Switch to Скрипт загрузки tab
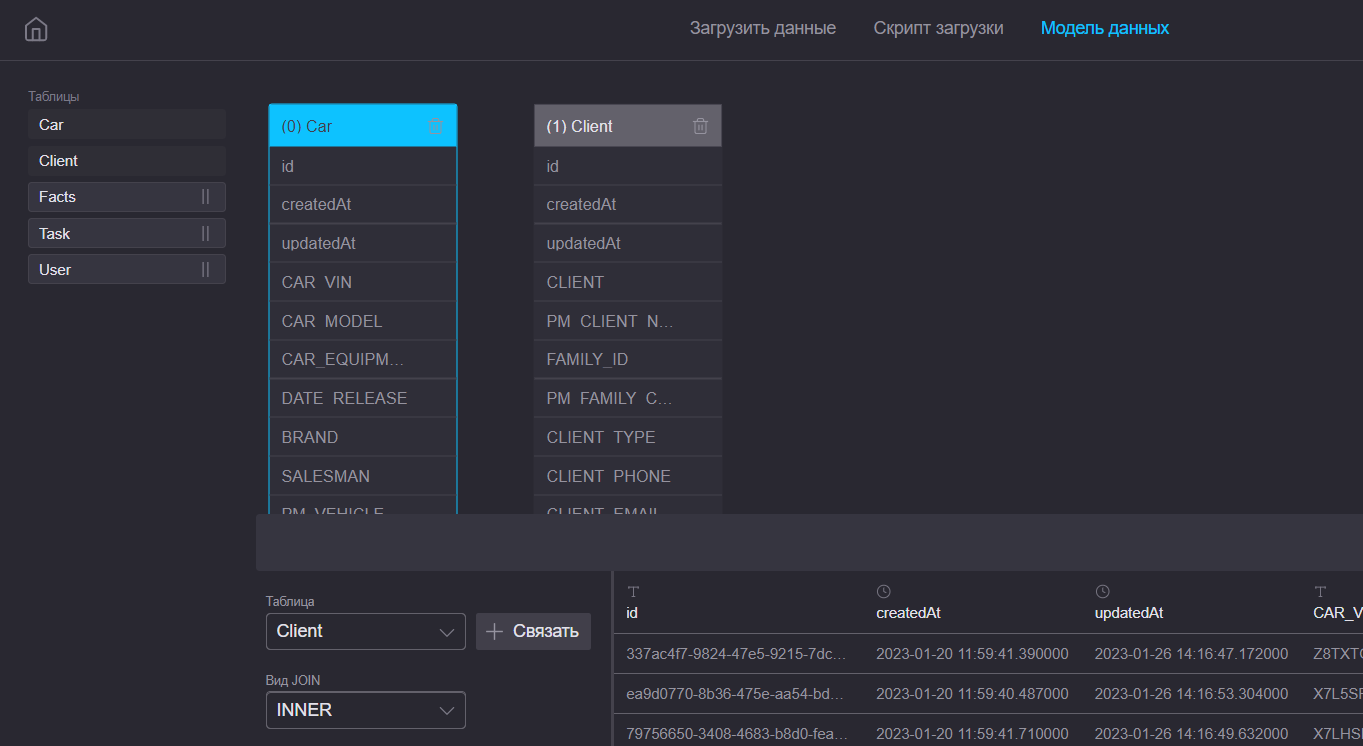This screenshot has height=746, width=1363. [x=938, y=28]
